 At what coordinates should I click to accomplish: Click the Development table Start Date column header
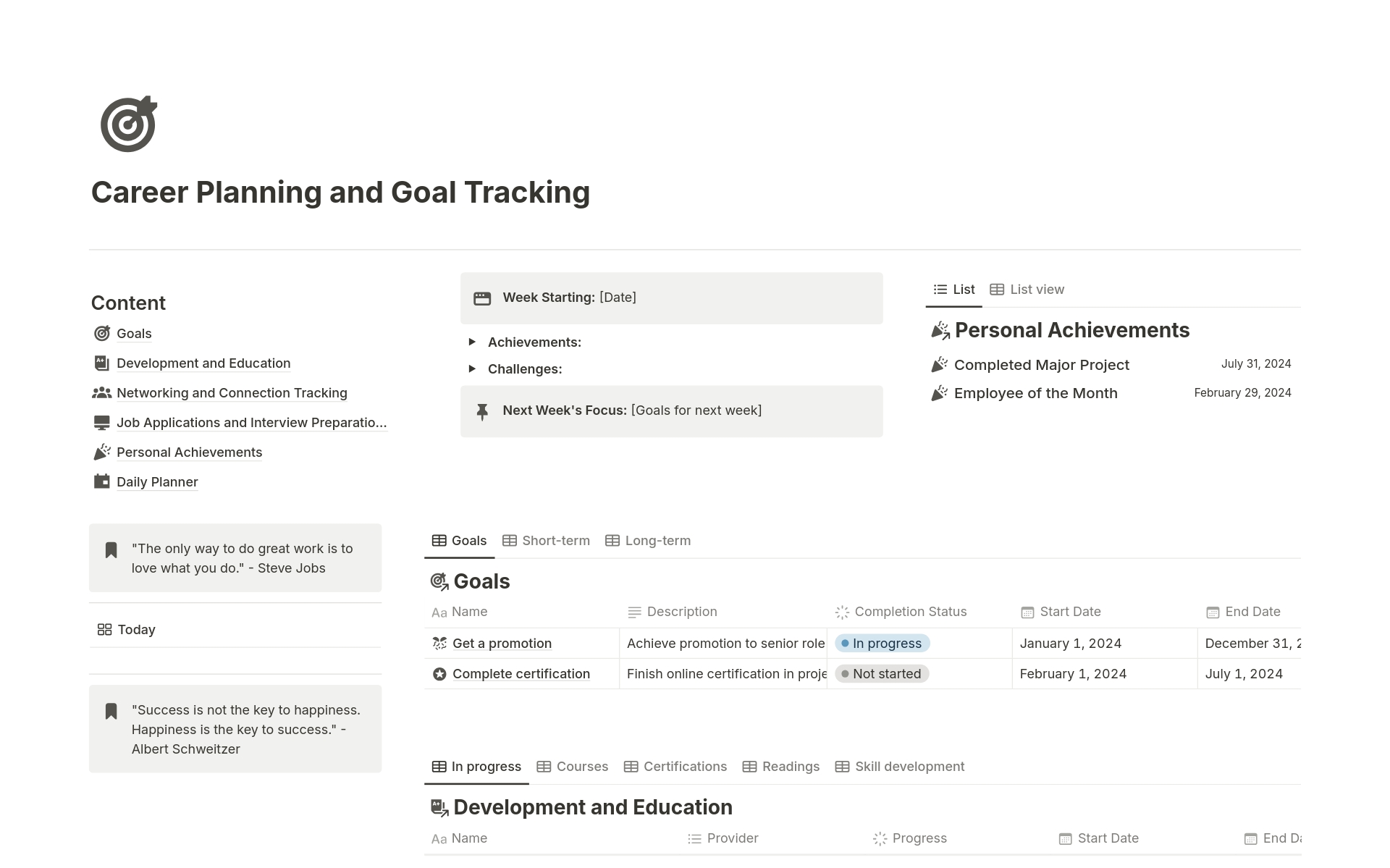point(1098,838)
